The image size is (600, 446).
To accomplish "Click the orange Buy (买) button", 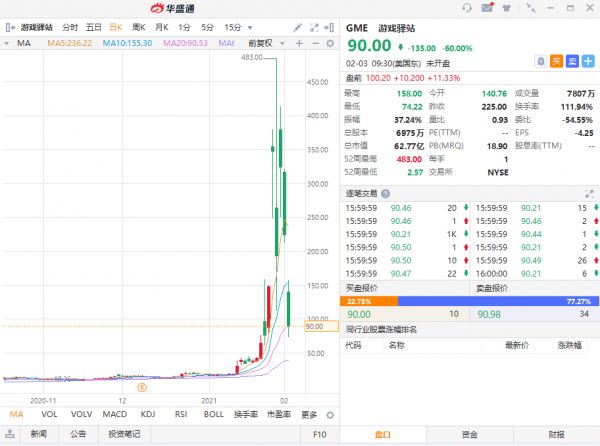I will [x=556, y=61].
